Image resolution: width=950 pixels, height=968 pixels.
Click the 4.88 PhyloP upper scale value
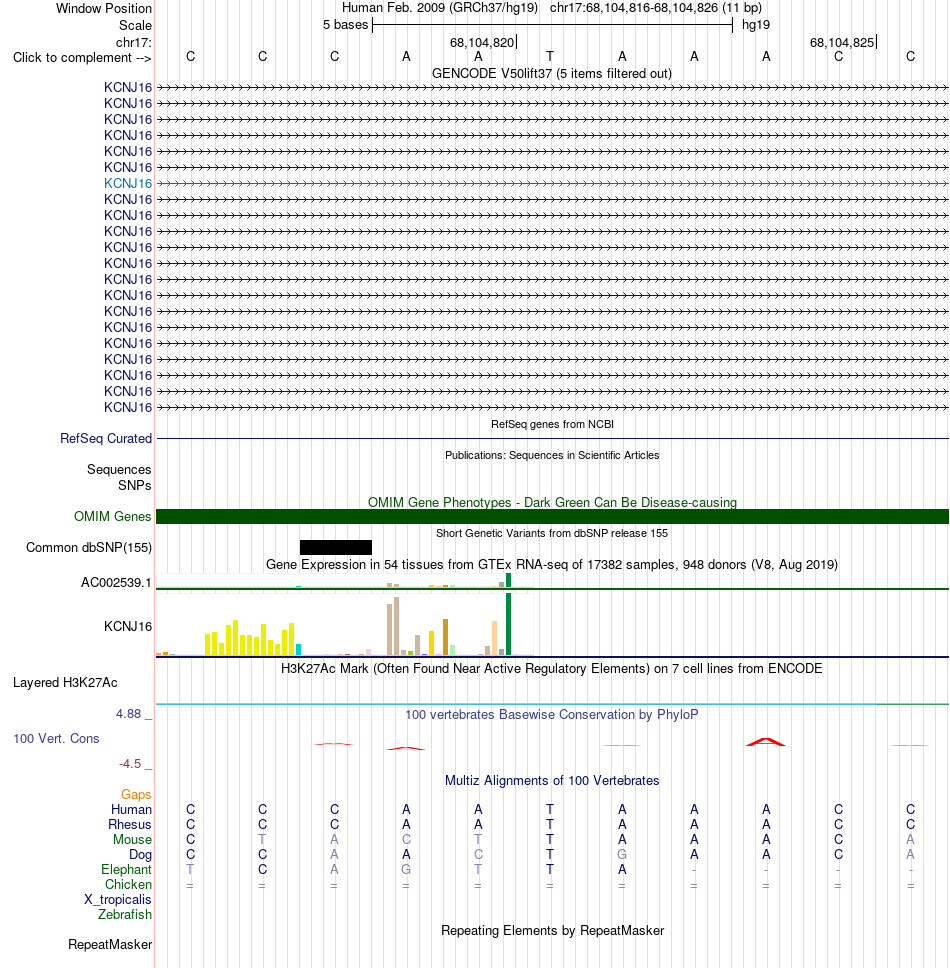128,714
